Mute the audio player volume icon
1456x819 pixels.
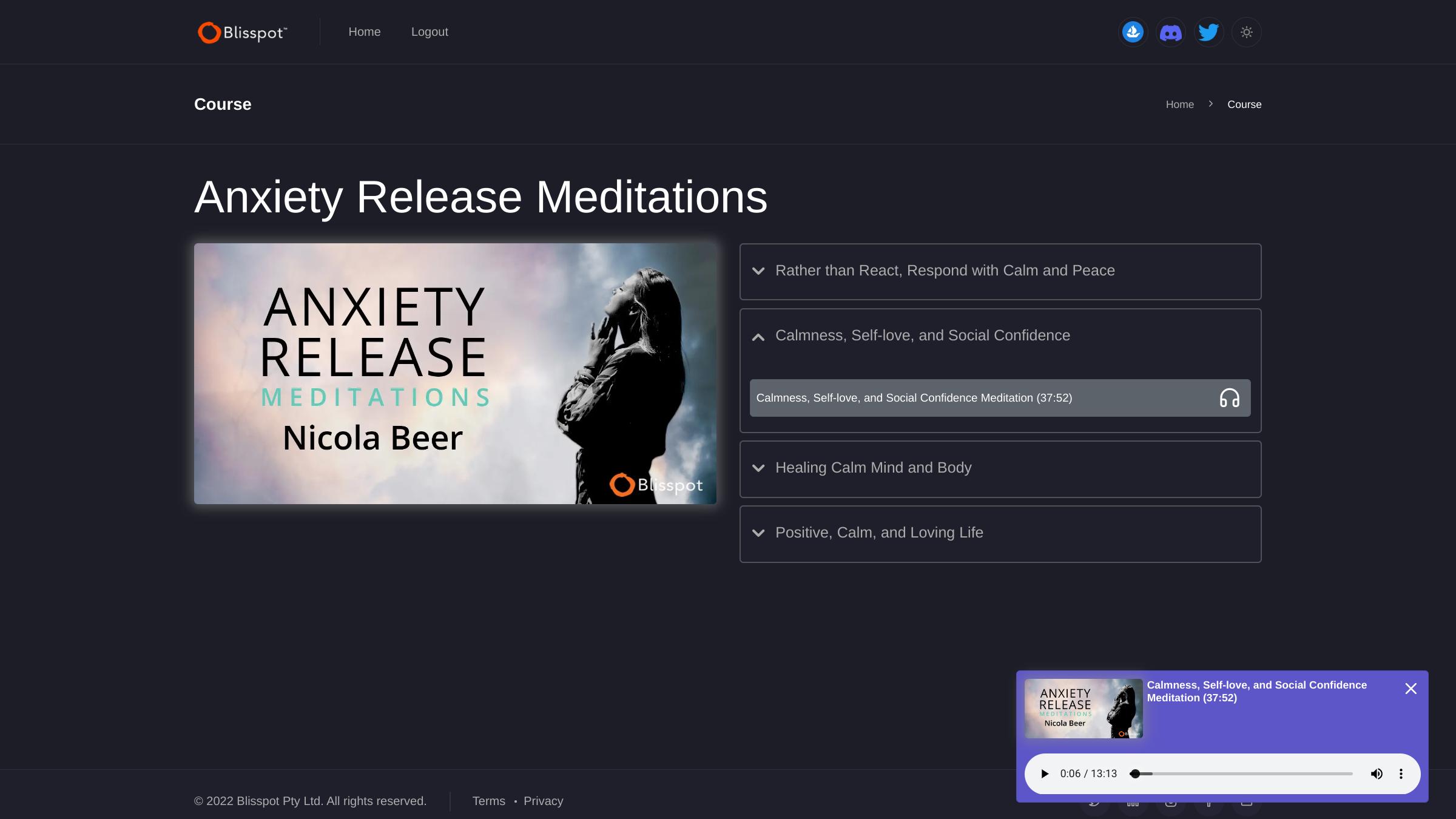point(1377,773)
